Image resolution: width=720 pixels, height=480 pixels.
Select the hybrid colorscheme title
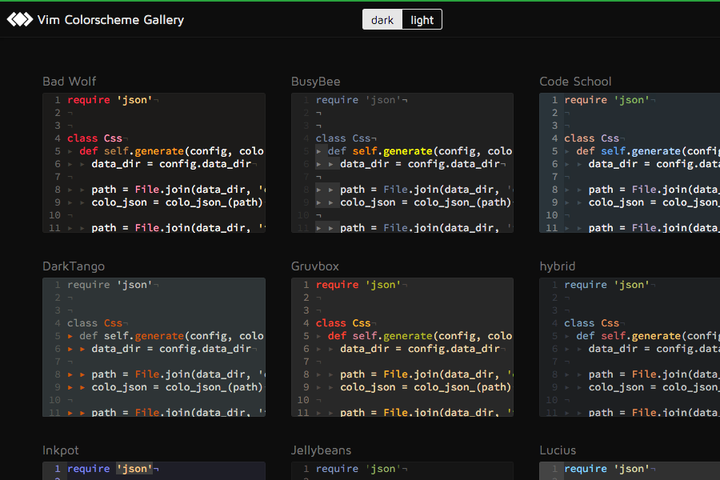557,266
